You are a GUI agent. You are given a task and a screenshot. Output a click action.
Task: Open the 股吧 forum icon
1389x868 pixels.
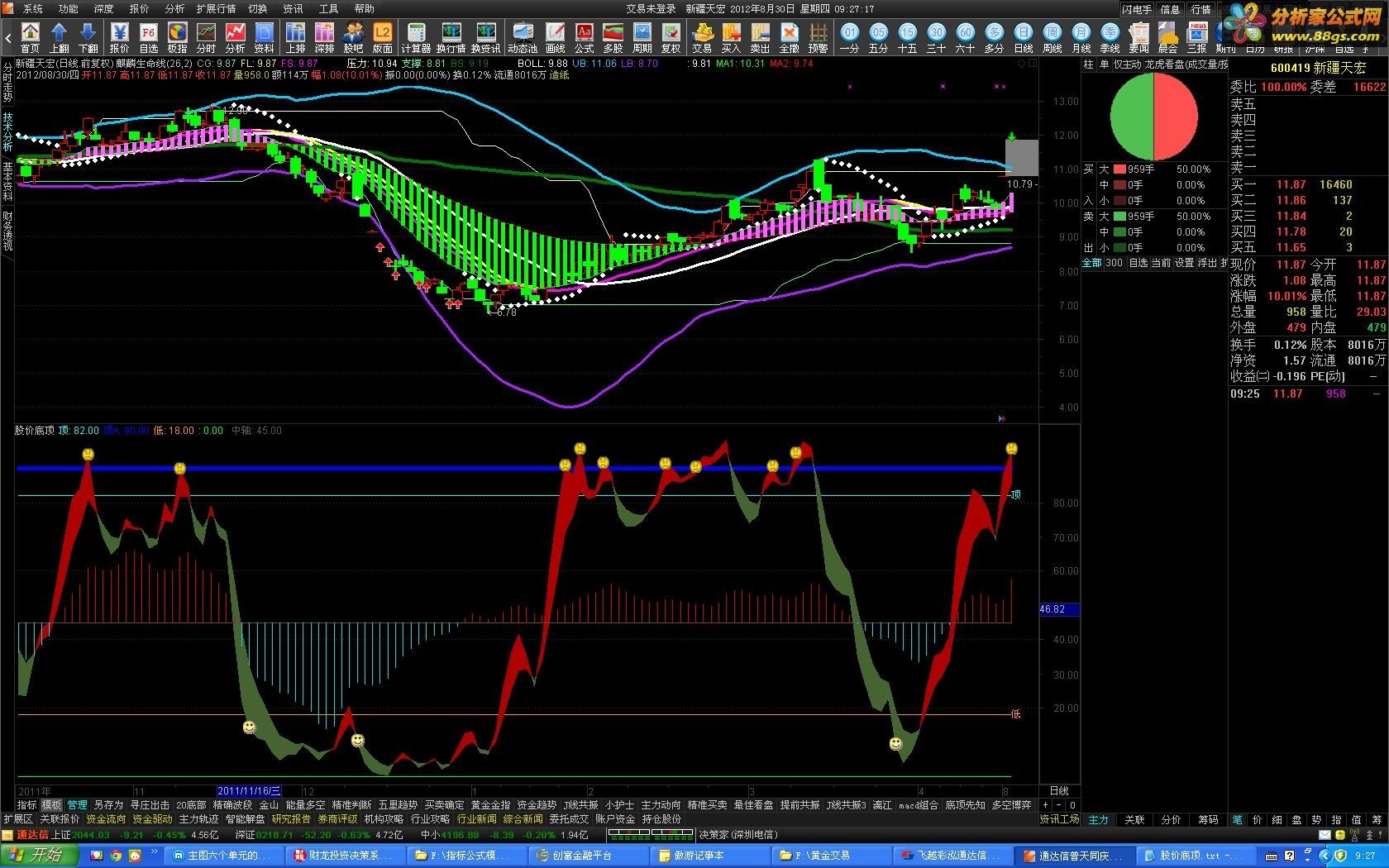(354, 38)
